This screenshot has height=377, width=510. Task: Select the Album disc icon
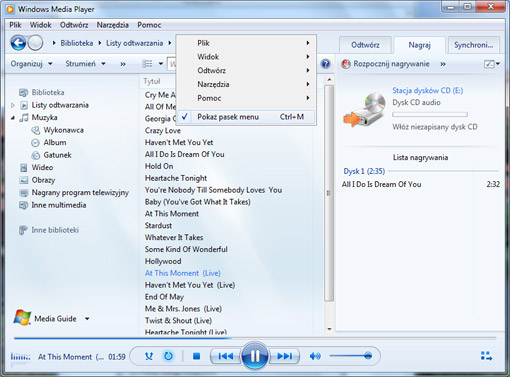tap(35, 143)
